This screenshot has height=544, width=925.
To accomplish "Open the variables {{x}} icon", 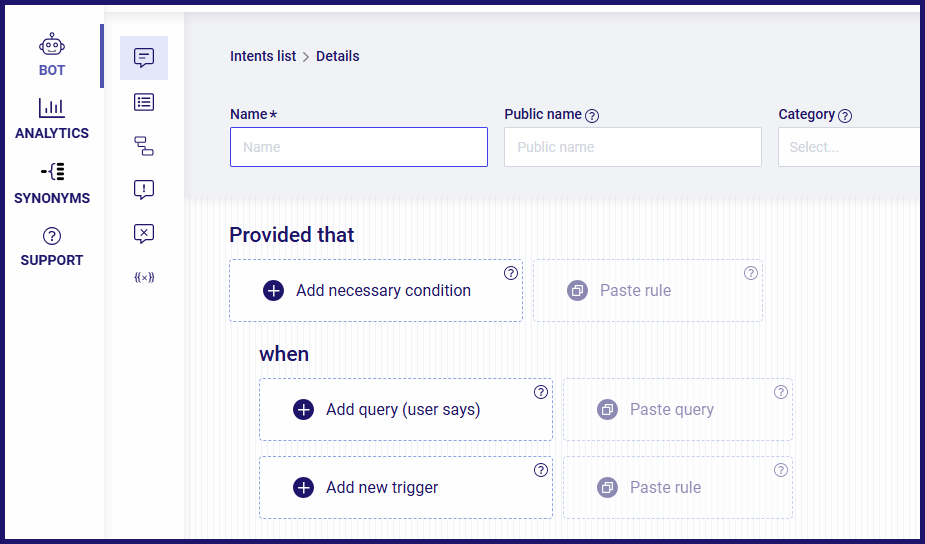I will tap(144, 277).
